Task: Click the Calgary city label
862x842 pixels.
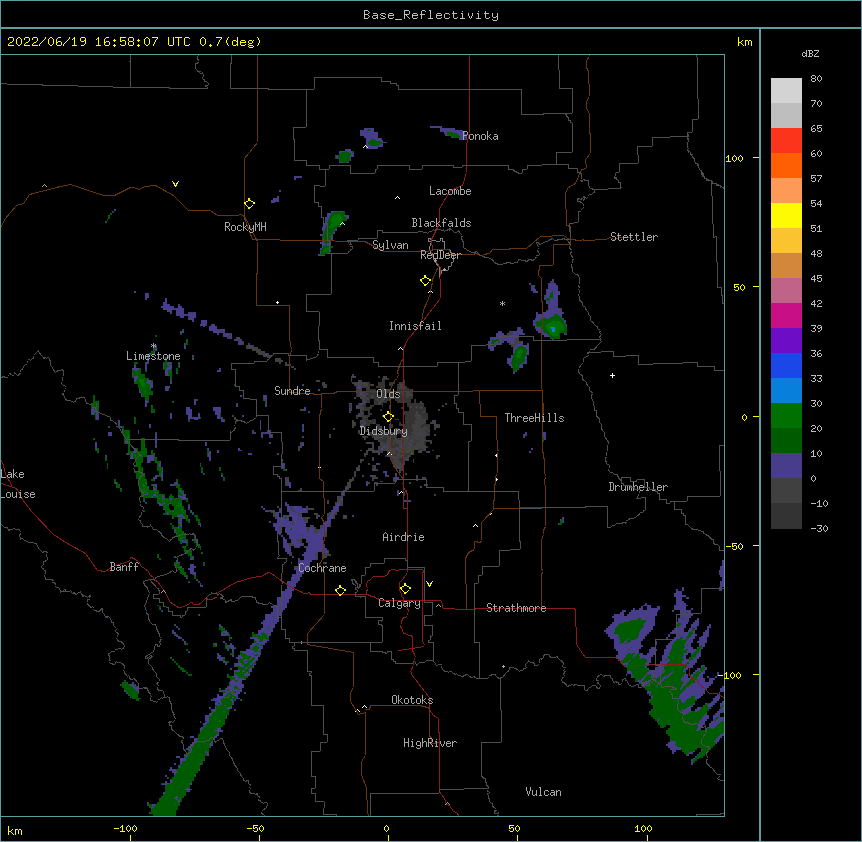Action: 399,603
